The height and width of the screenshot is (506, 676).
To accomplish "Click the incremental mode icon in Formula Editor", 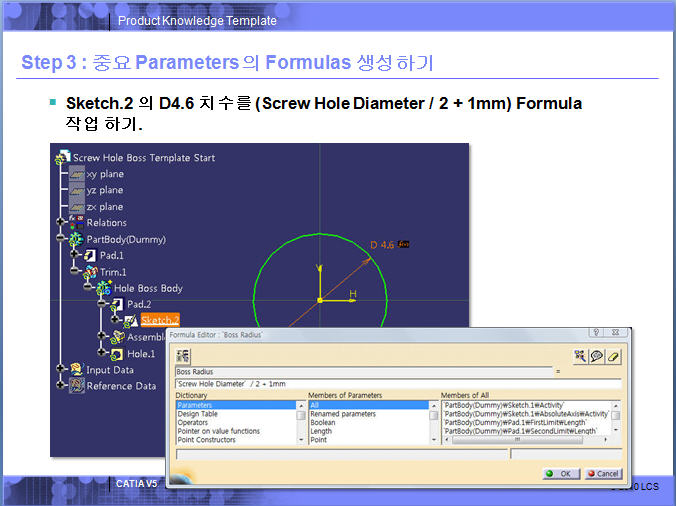I will click(184, 356).
